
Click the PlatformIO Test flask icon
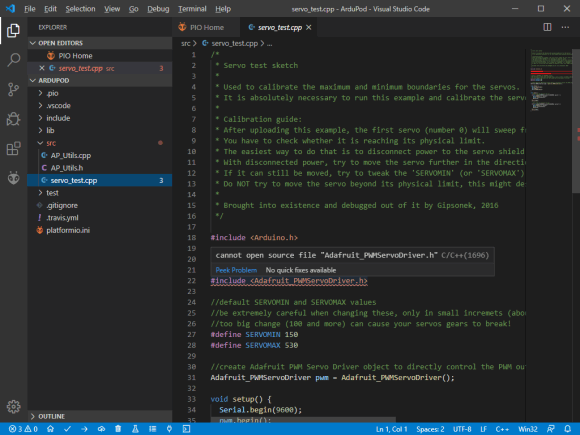tap(135, 429)
